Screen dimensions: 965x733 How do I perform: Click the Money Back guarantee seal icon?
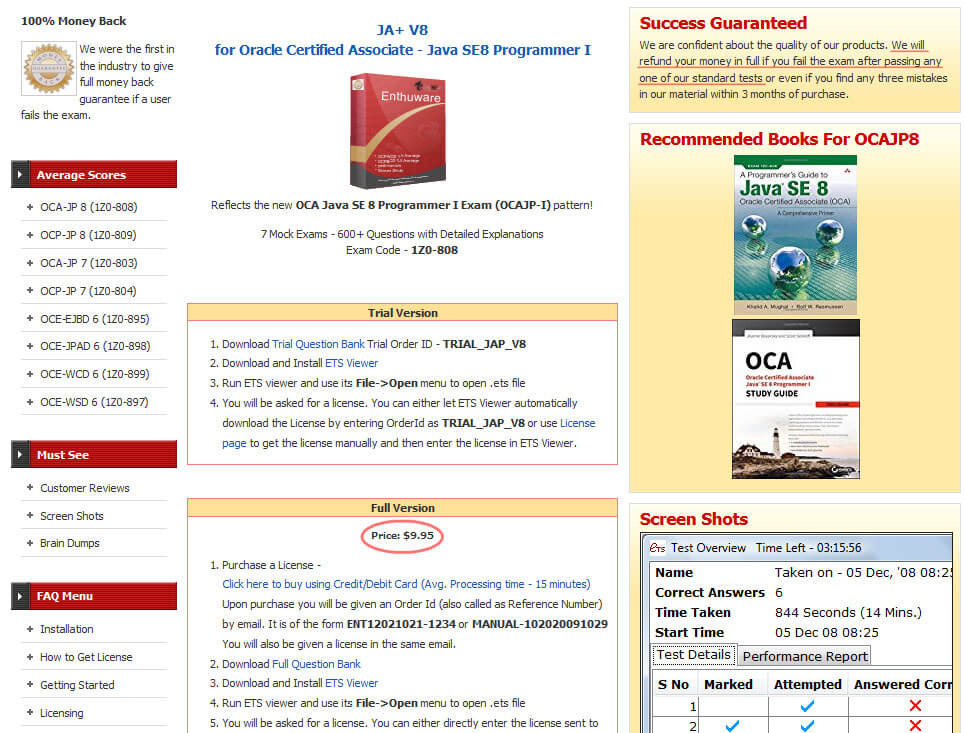pyautogui.click(x=49, y=68)
